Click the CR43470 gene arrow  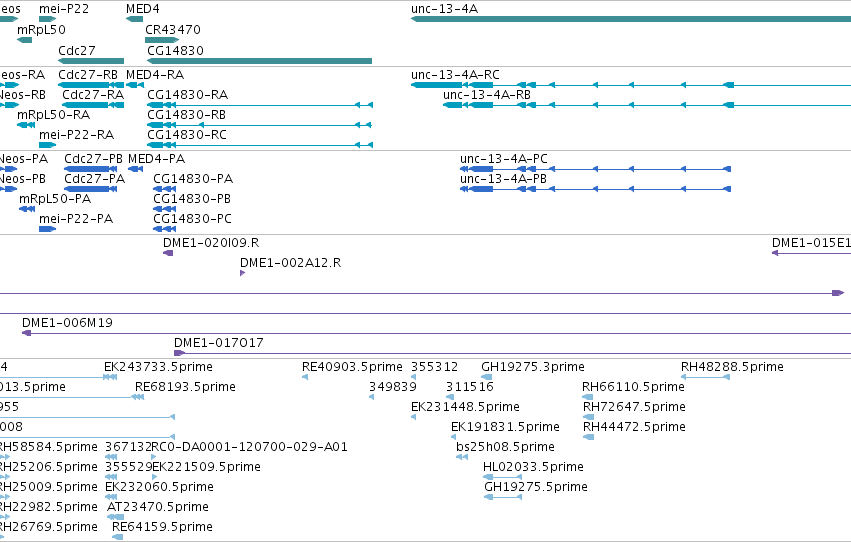pyautogui.click(x=162, y=40)
